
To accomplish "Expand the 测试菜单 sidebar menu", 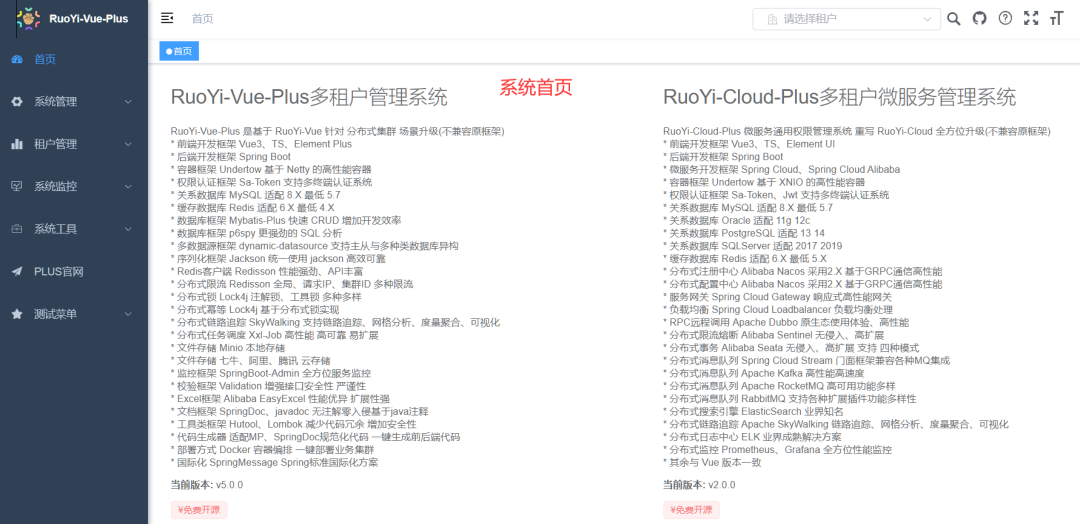I will 74,314.
